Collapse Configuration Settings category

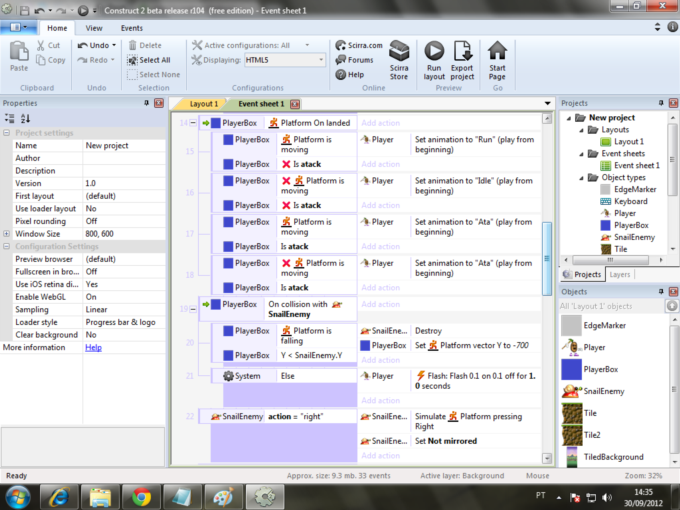[6, 246]
